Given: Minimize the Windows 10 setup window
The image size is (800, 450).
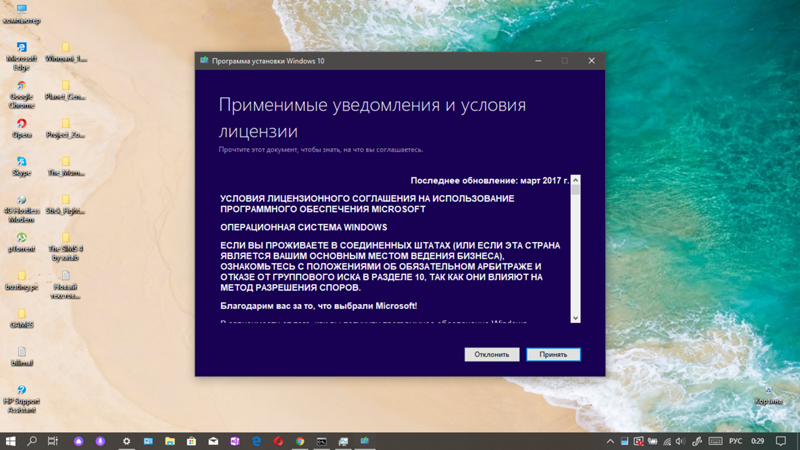Looking at the screenshot, I should [538, 61].
